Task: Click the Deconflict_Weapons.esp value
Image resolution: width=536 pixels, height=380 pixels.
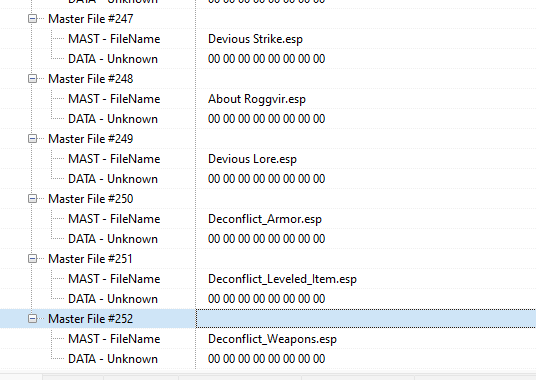Action: click(272, 339)
